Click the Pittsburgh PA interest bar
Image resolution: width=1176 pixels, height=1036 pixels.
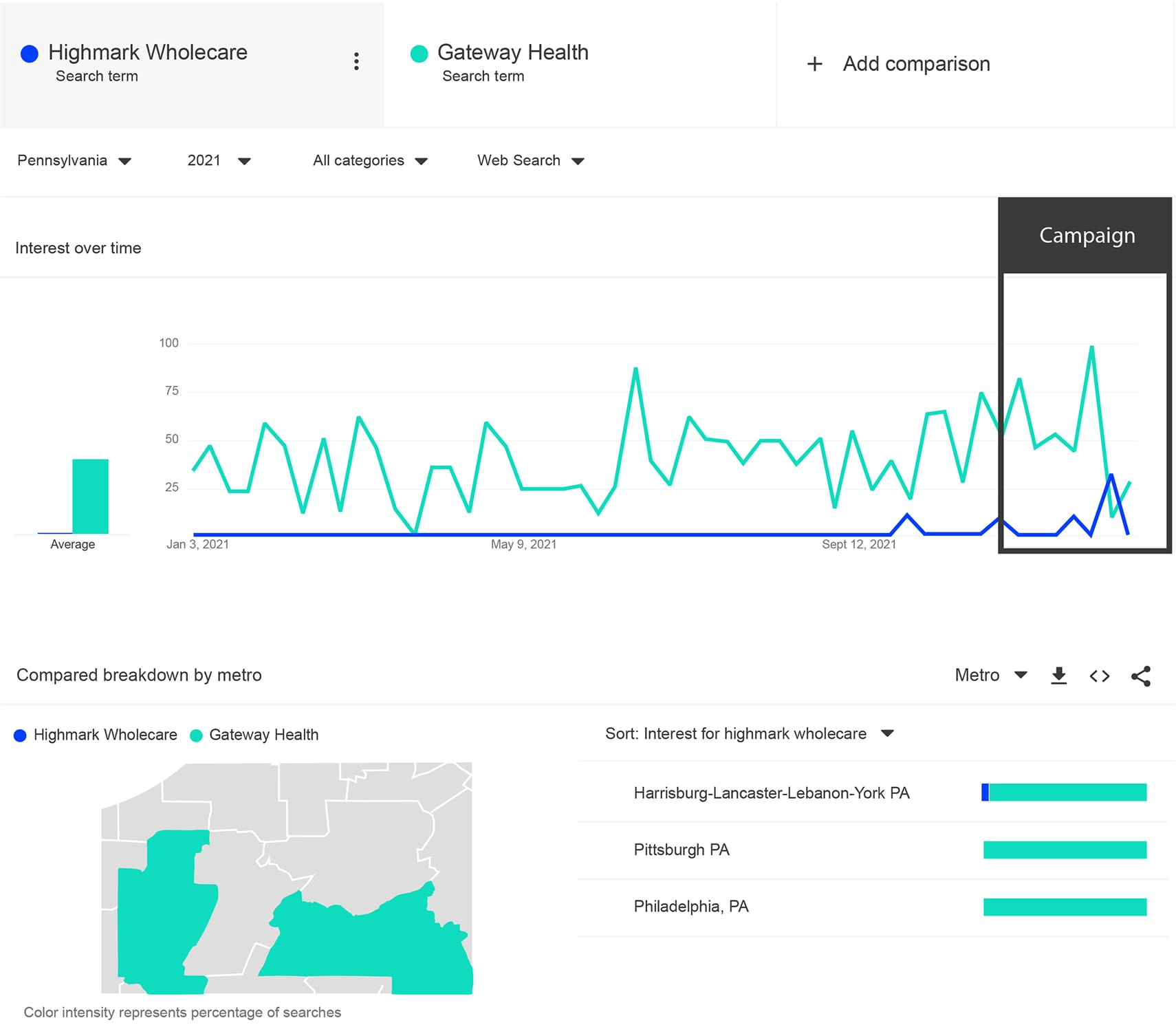click(x=1065, y=850)
